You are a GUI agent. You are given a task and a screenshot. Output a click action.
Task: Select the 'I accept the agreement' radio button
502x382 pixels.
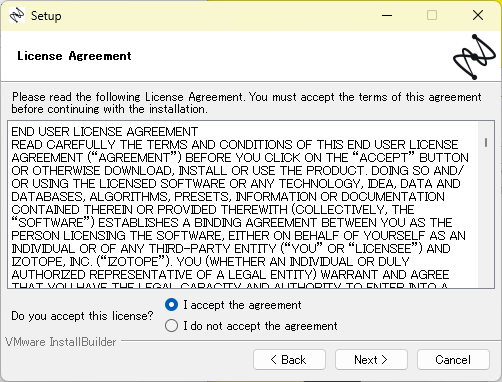[171, 305]
